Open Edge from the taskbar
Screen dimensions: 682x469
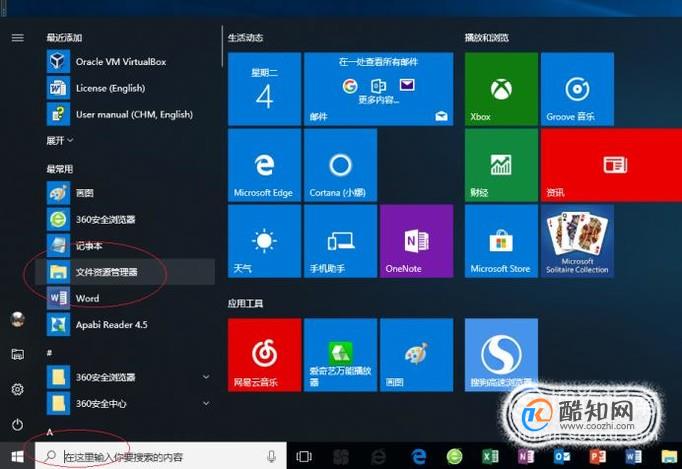tap(419, 456)
